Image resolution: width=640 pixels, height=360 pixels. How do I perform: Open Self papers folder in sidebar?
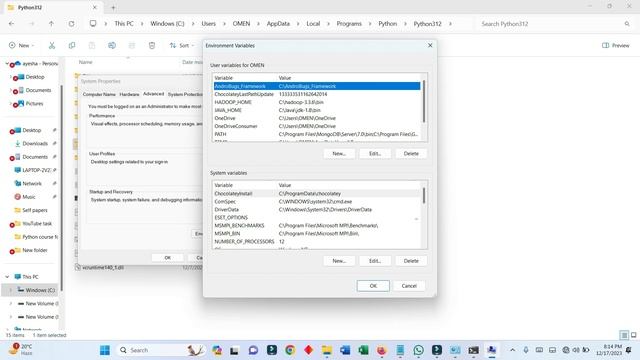point(35,210)
